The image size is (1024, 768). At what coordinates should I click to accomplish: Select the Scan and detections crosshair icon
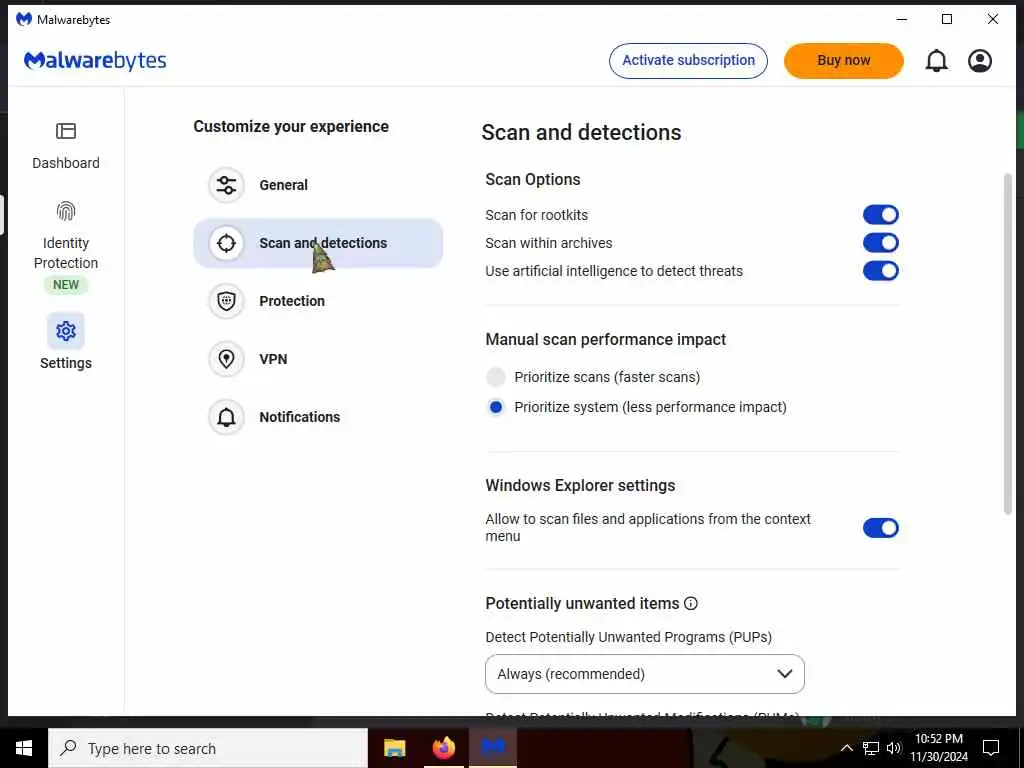coord(227,243)
